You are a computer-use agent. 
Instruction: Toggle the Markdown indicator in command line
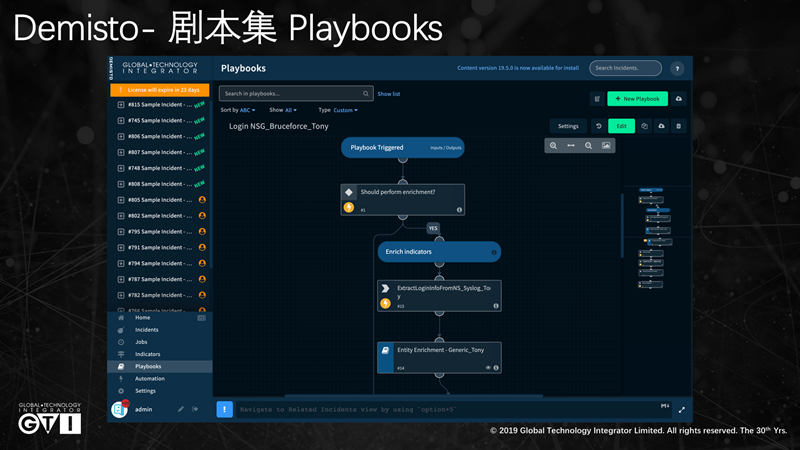point(665,406)
